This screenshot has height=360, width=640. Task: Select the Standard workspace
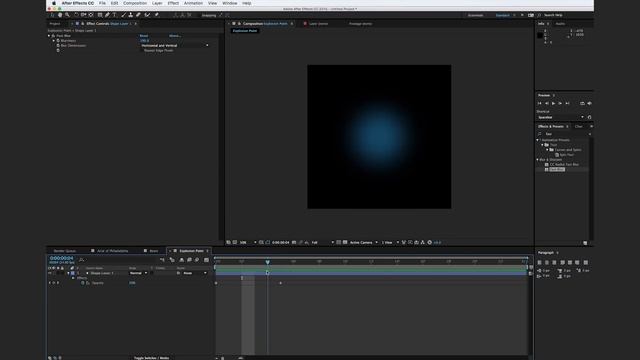(502, 16)
